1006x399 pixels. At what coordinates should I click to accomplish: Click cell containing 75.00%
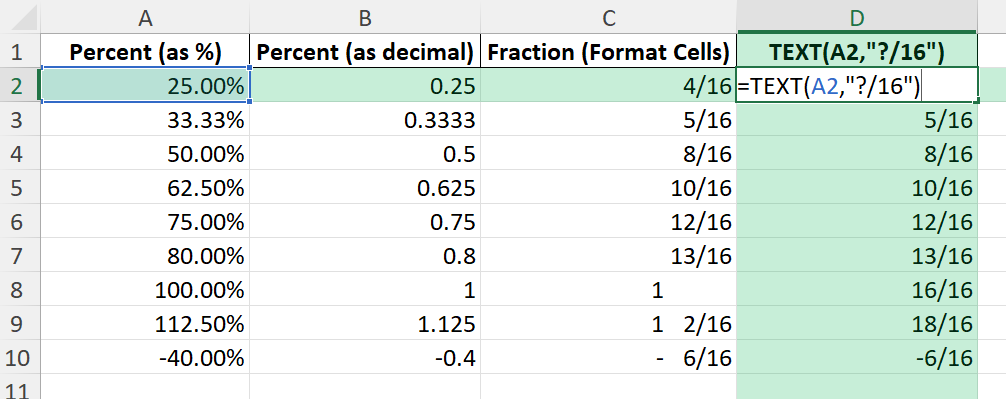(145, 221)
